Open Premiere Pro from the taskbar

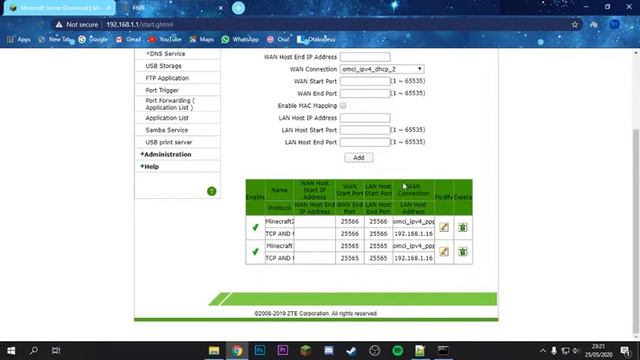pyautogui.click(x=282, y=351)
